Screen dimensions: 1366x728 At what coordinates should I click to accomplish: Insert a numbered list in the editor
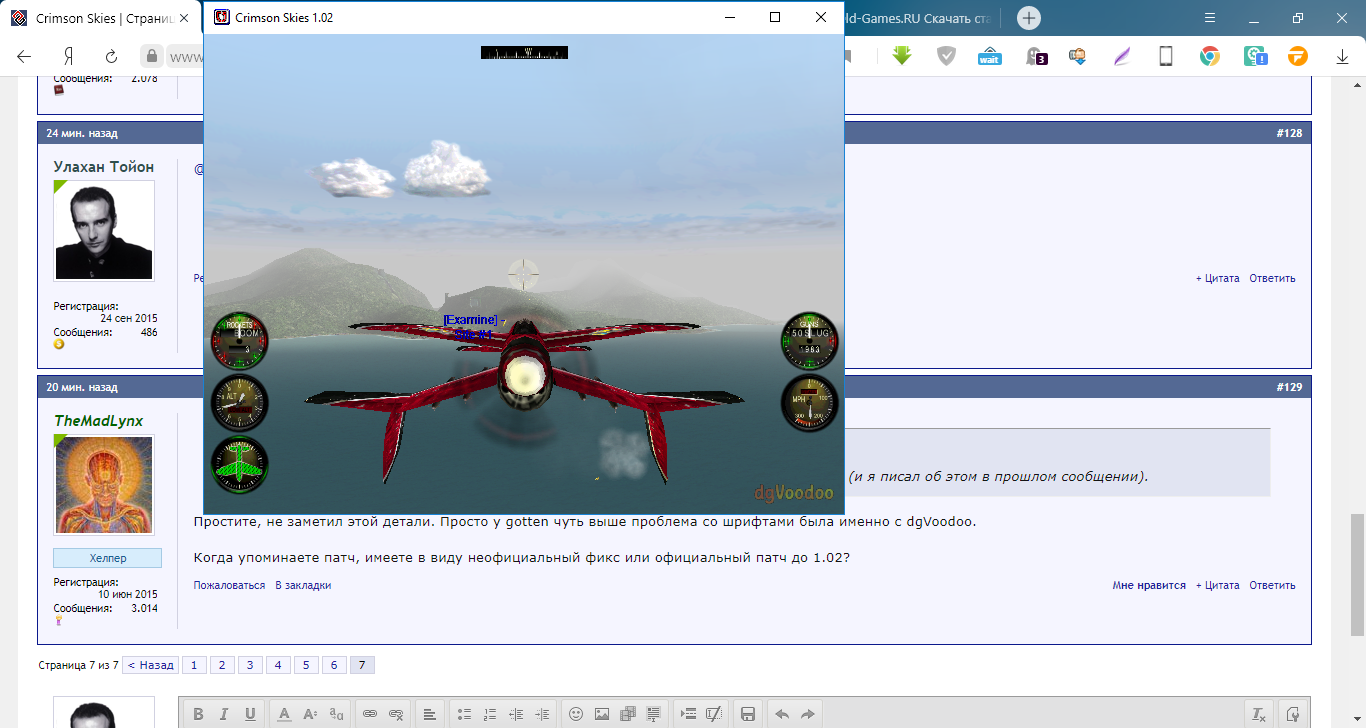(x=489, y=714)
